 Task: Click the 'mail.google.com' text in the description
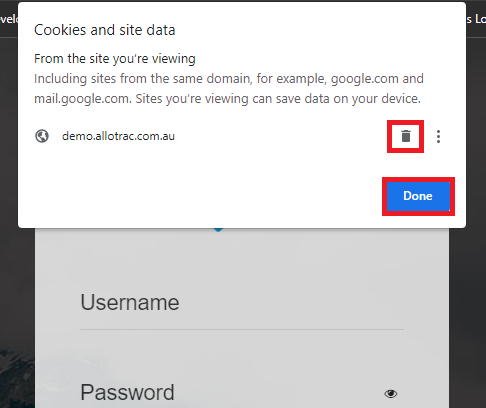tap(83, 99)
